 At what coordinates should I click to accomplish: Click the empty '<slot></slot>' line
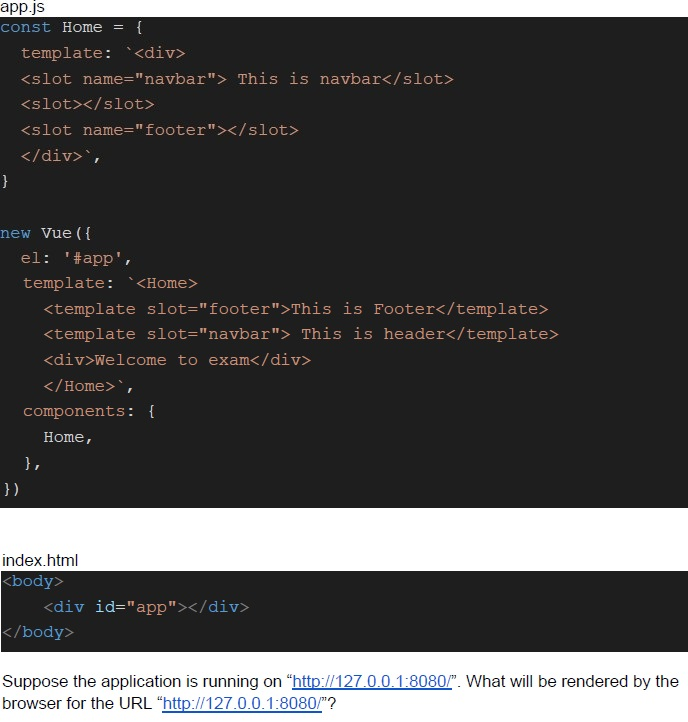[87, 105]
